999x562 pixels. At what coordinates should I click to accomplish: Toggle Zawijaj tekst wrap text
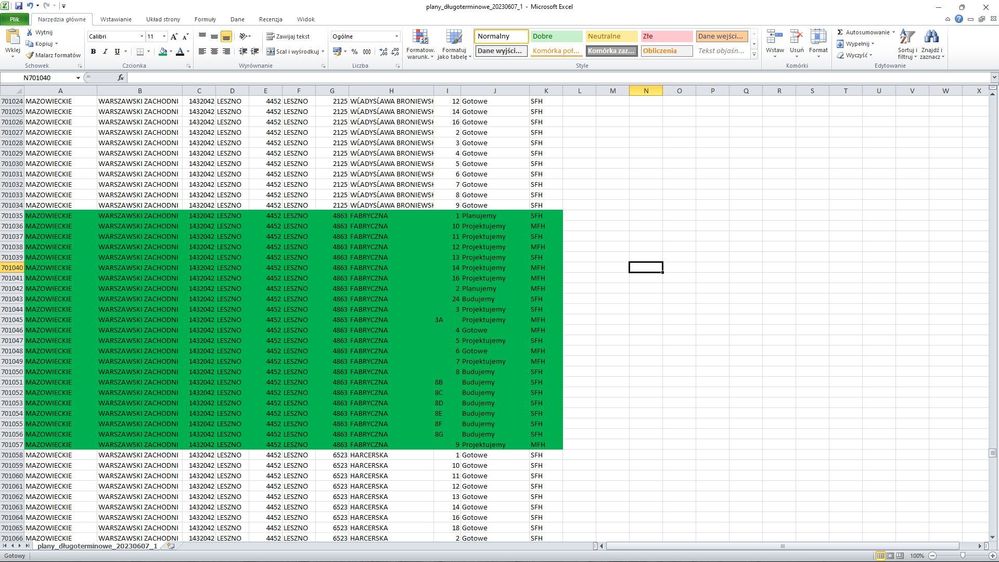(x=287, y=36)
